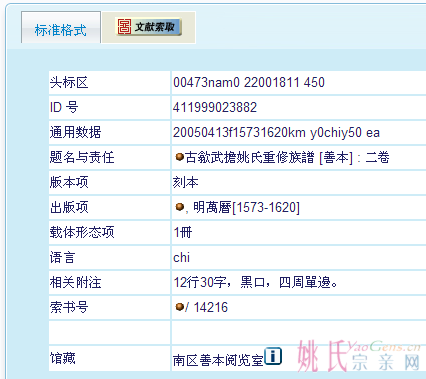Click the red seal icon on 文献索取
Image resolution: width=426 pixels, height=379 pixels.
(124, 26)
